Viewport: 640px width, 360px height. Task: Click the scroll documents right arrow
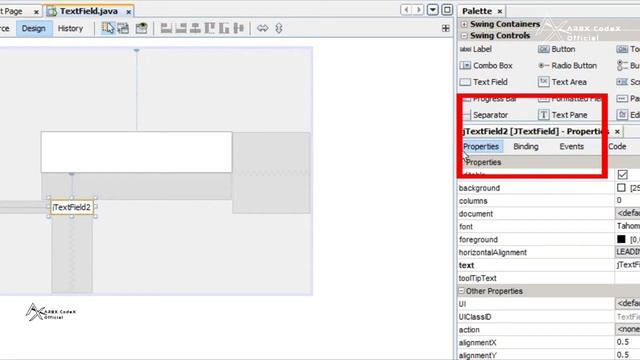pyautogui.click(x=419, y=10)
